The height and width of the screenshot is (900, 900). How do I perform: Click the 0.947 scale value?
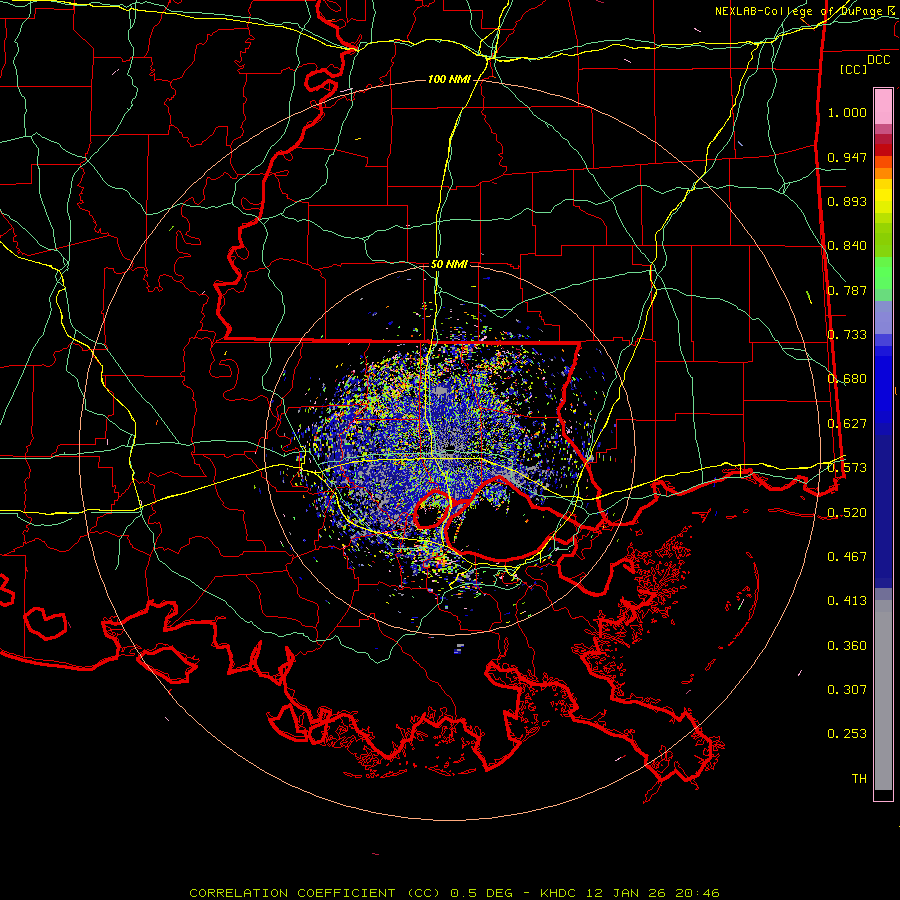tap(847, 157)
